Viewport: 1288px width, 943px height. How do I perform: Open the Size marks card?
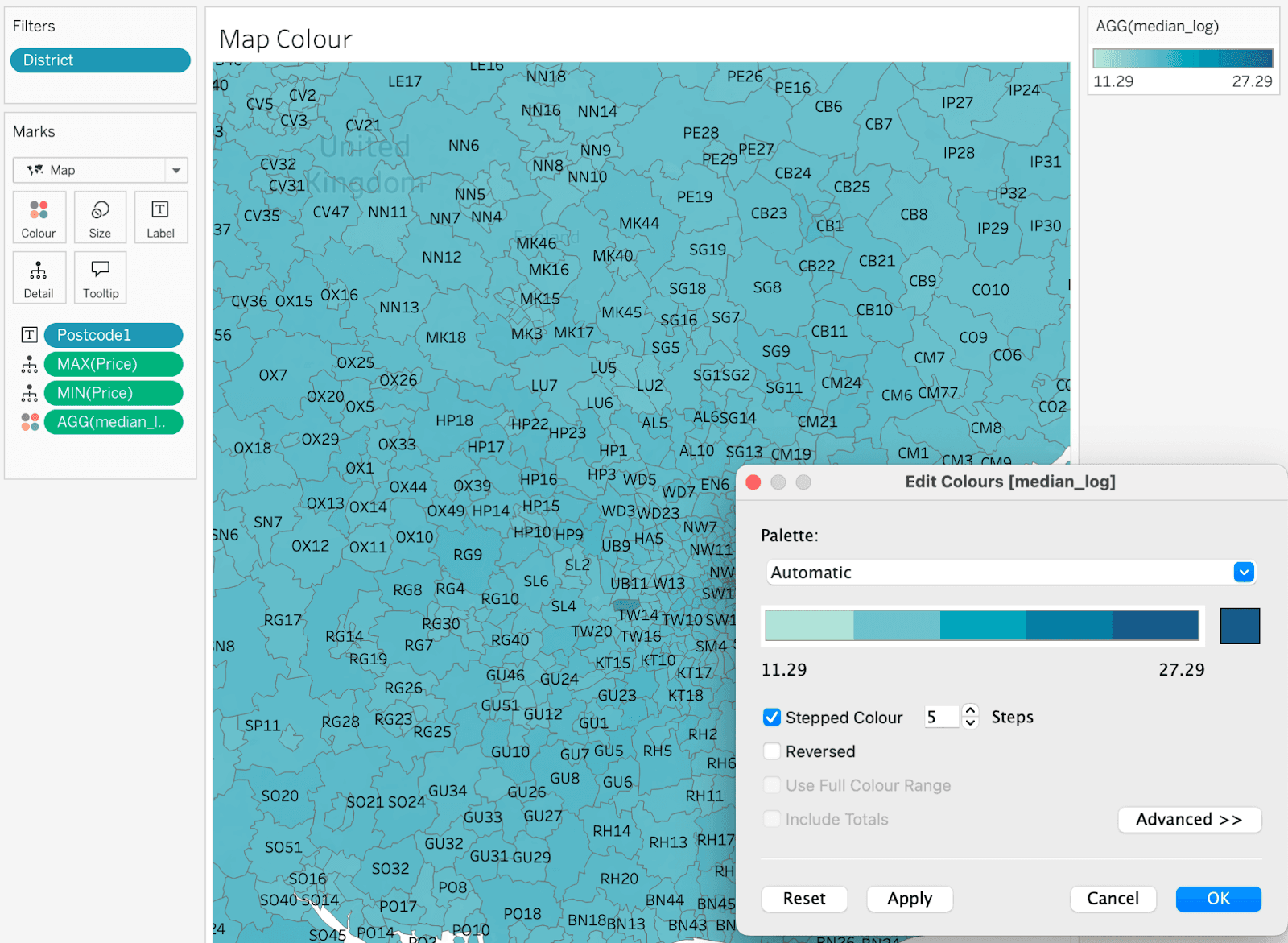(100, 217)
